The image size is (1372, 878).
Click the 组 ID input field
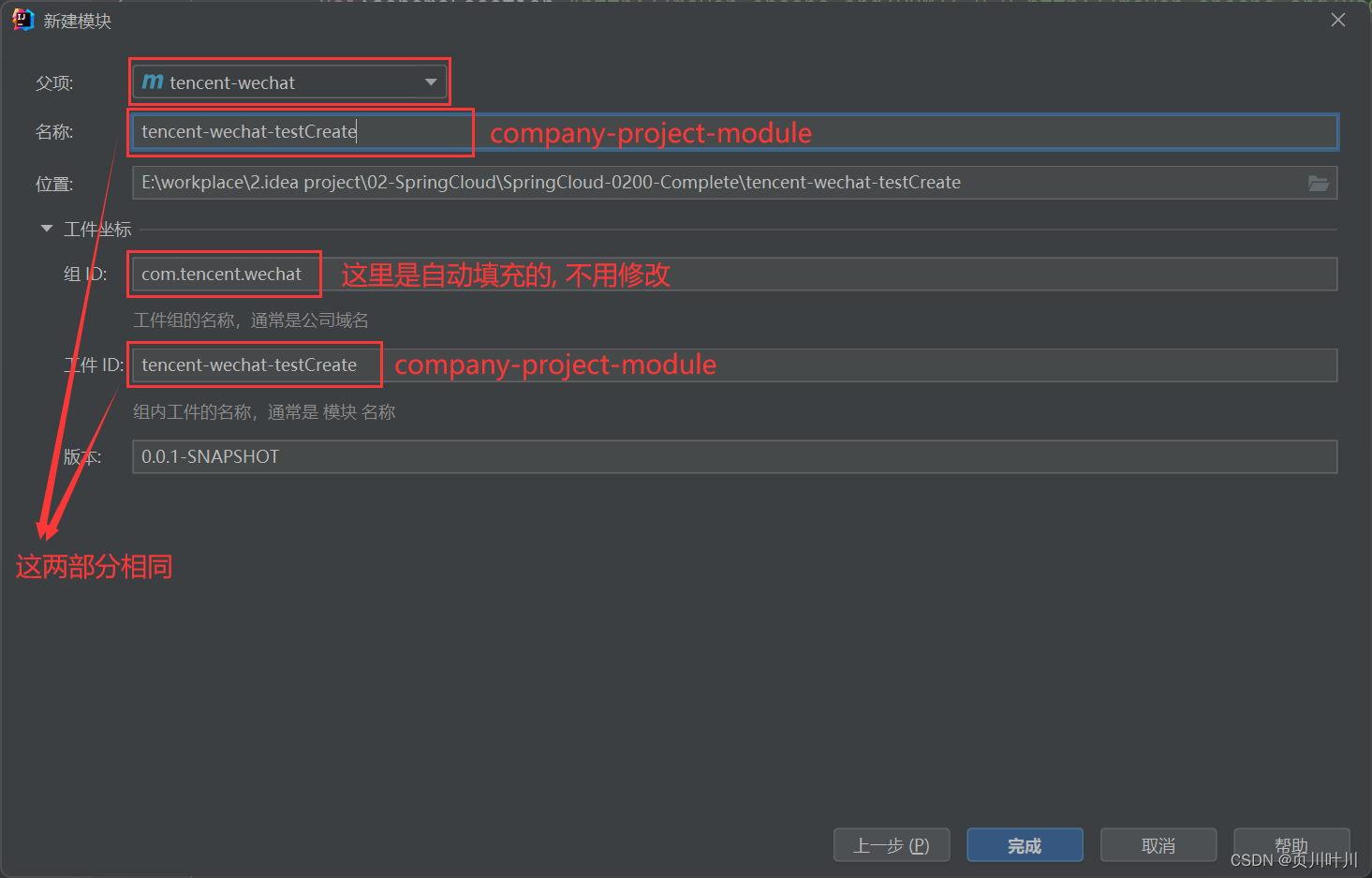734,275
